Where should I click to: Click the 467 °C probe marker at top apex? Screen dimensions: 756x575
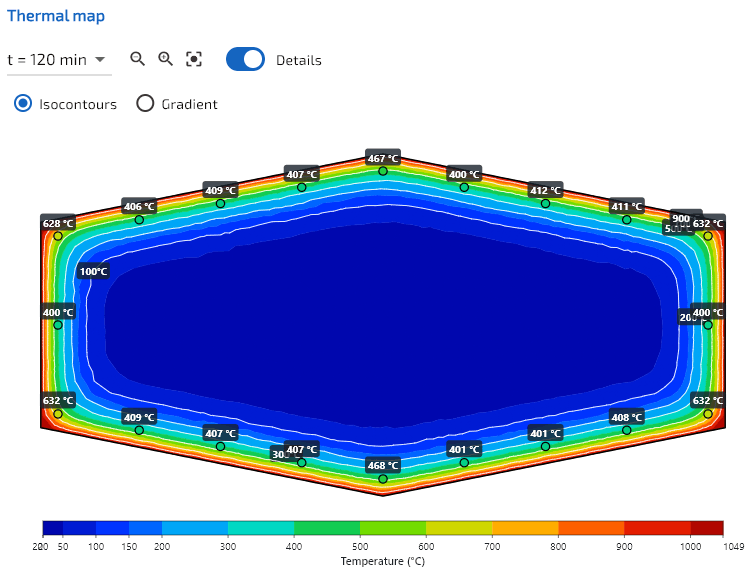(x=383, y=171)
